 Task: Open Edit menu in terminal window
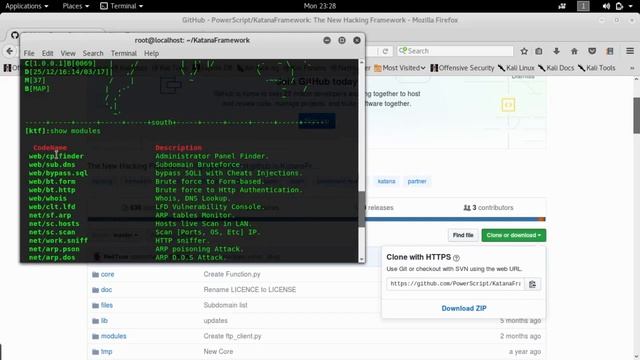(x=47, y=53)
